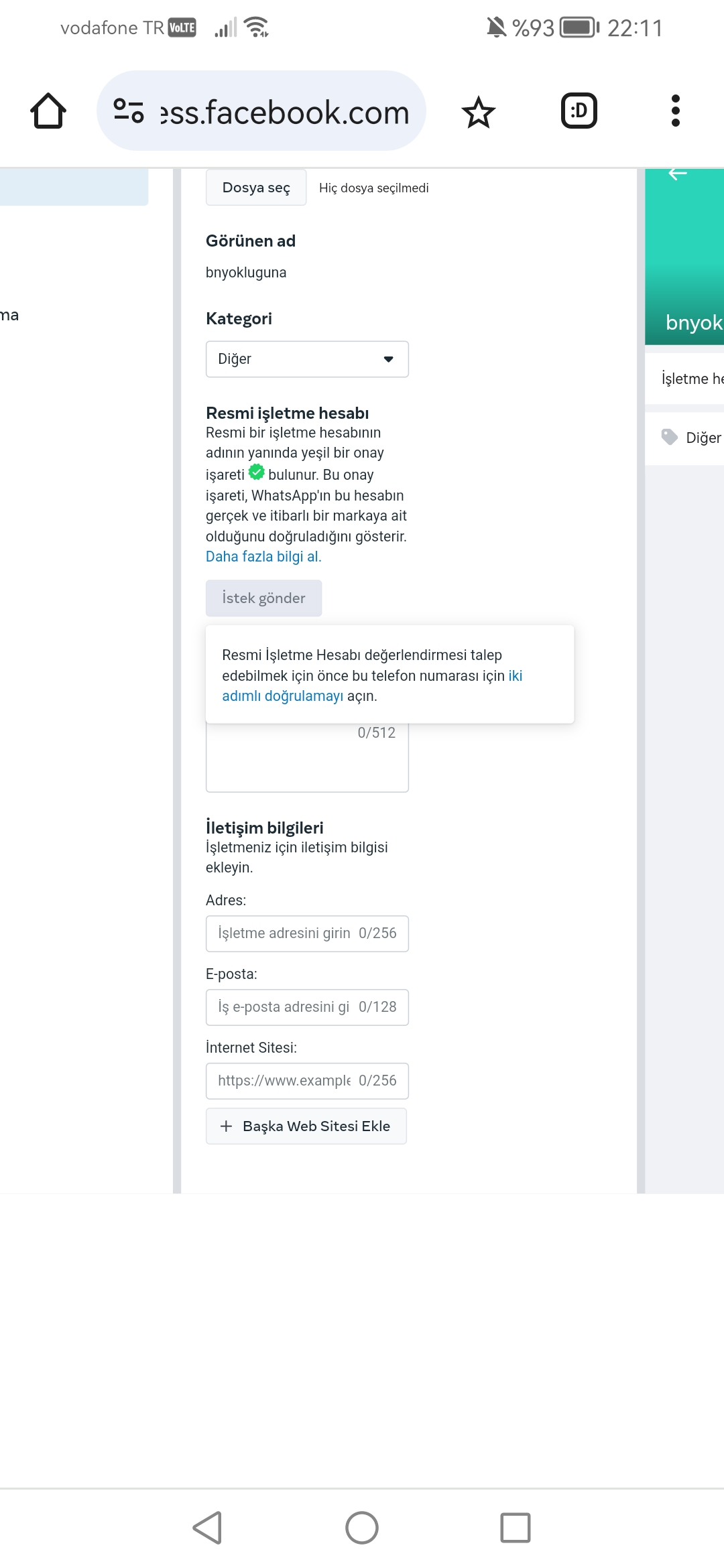Open the three-dot browser menu
Image resolution: width=724 pixels, height=1568 pixels.
pos(676,111)
